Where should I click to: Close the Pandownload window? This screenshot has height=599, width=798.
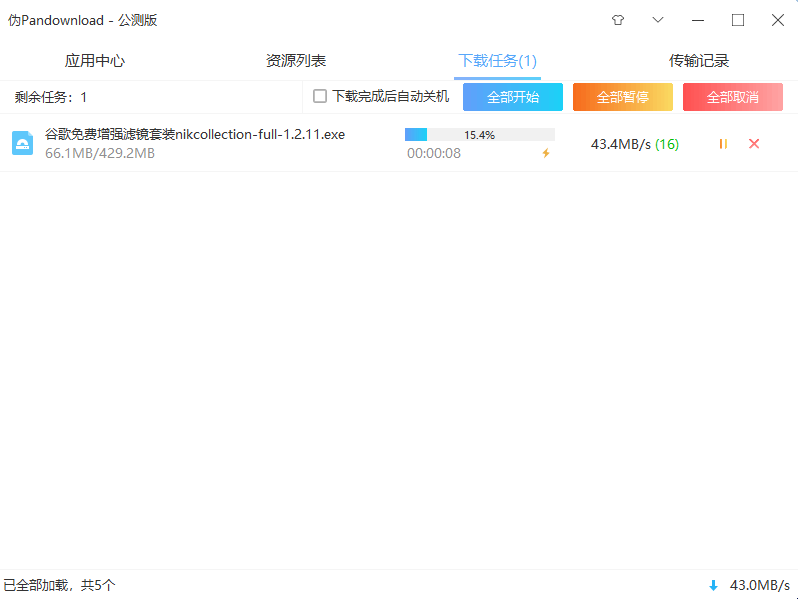(778, 20)
